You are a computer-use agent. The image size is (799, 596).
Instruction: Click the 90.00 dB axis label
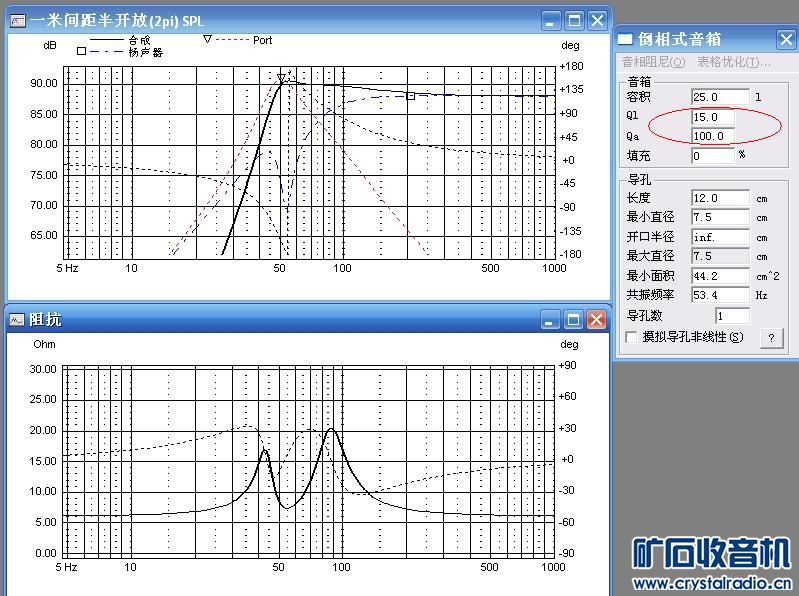[44, 83]
